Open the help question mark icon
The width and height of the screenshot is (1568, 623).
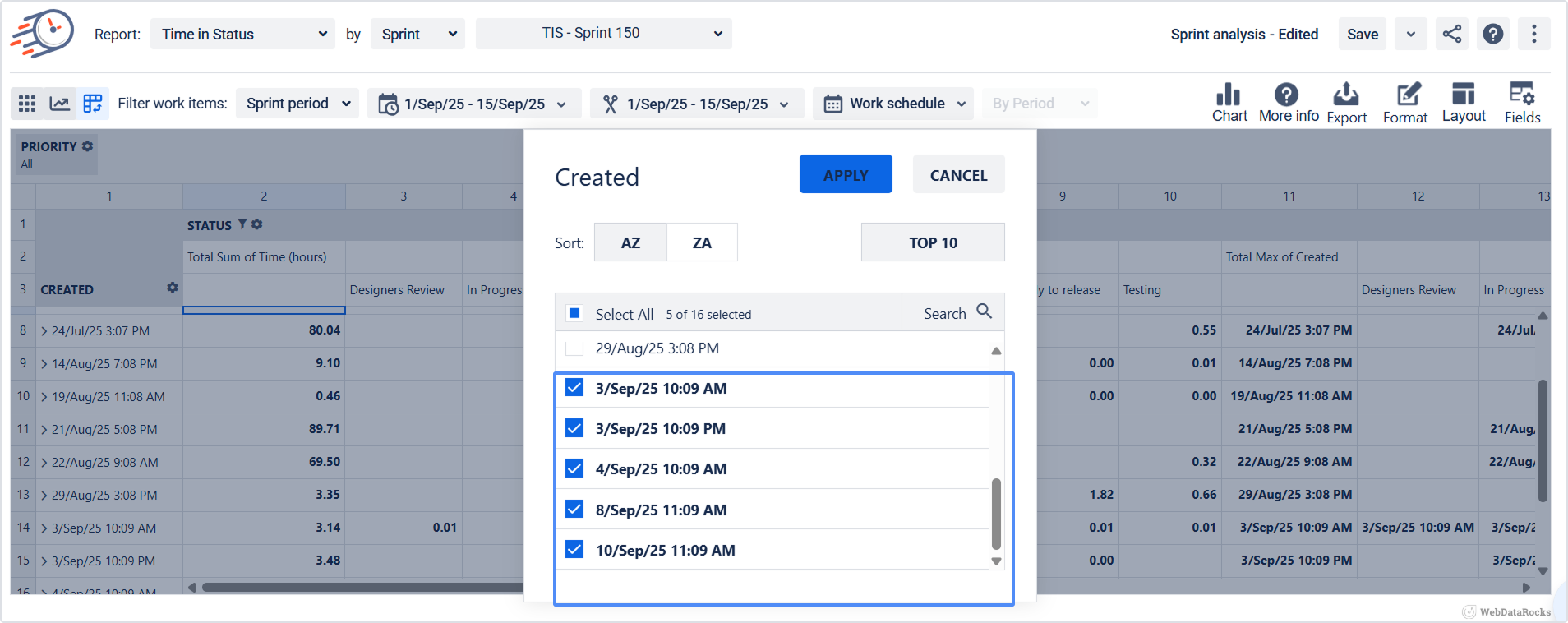(1493, 34)
